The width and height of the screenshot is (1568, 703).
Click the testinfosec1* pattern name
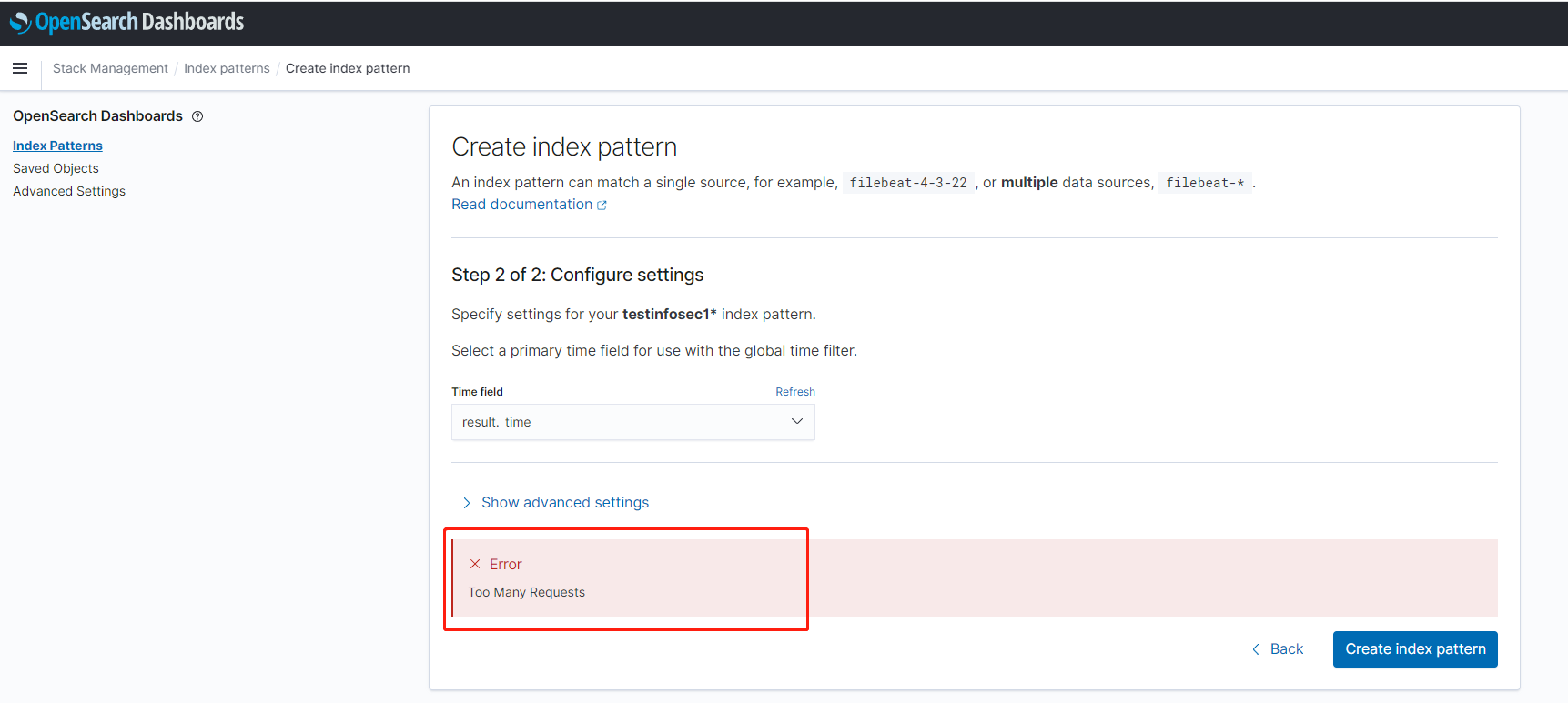(x=670, y=315)
